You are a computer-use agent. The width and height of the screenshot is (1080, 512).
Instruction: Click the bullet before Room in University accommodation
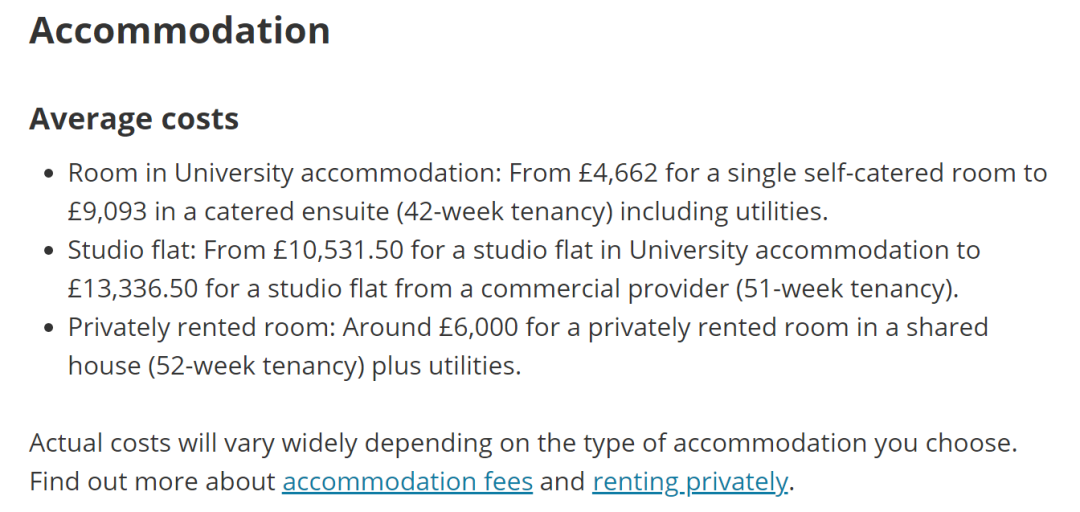point(48,174)
